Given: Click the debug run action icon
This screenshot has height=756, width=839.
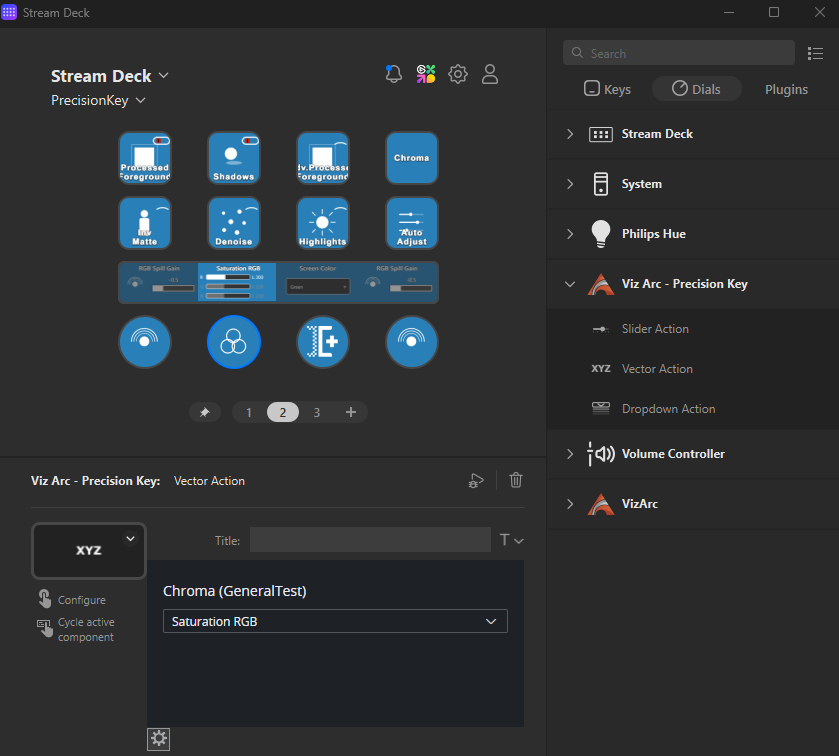Looking at the screenshot, I should (476, 480).
